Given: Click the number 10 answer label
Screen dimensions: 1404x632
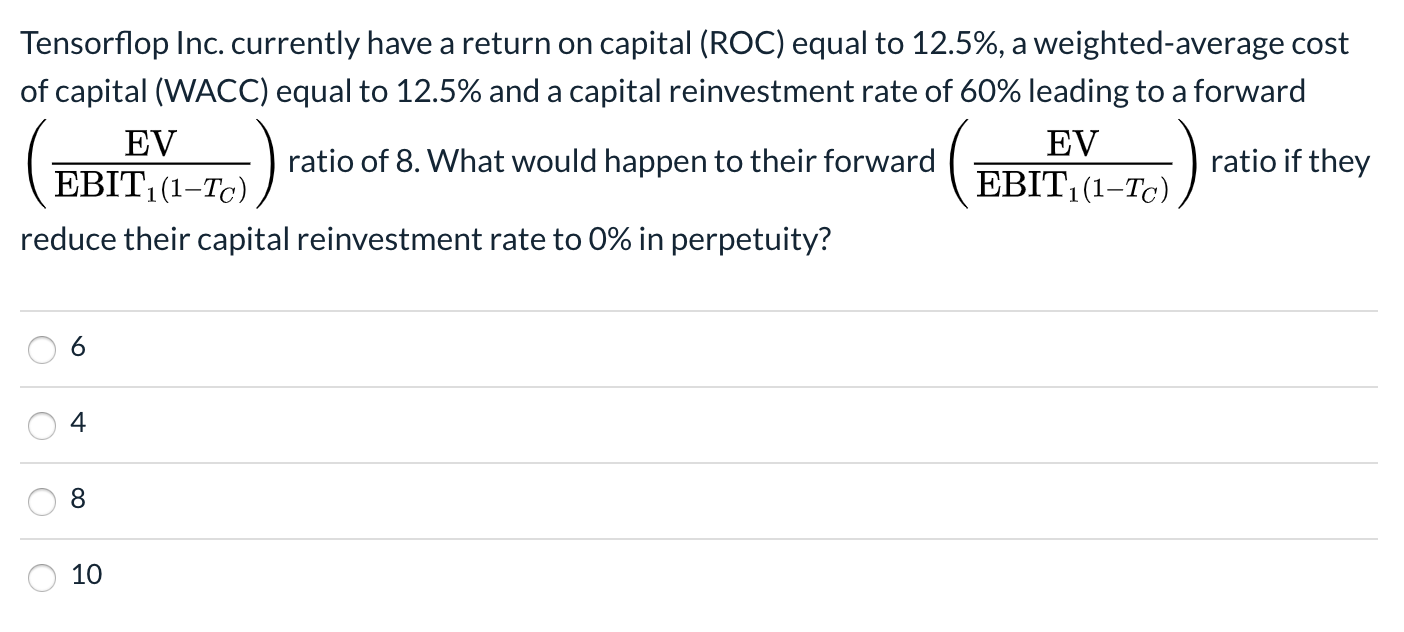Looking at the screenshot, I should point(85,576).
